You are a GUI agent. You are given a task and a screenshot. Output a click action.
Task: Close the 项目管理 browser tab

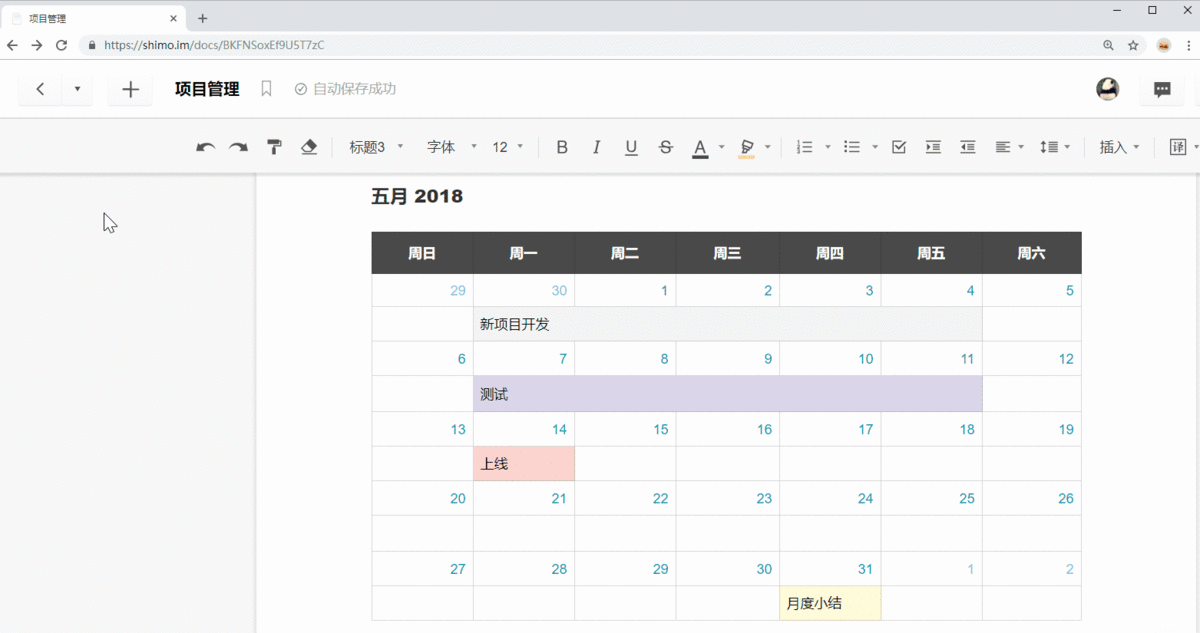point(173,18)
